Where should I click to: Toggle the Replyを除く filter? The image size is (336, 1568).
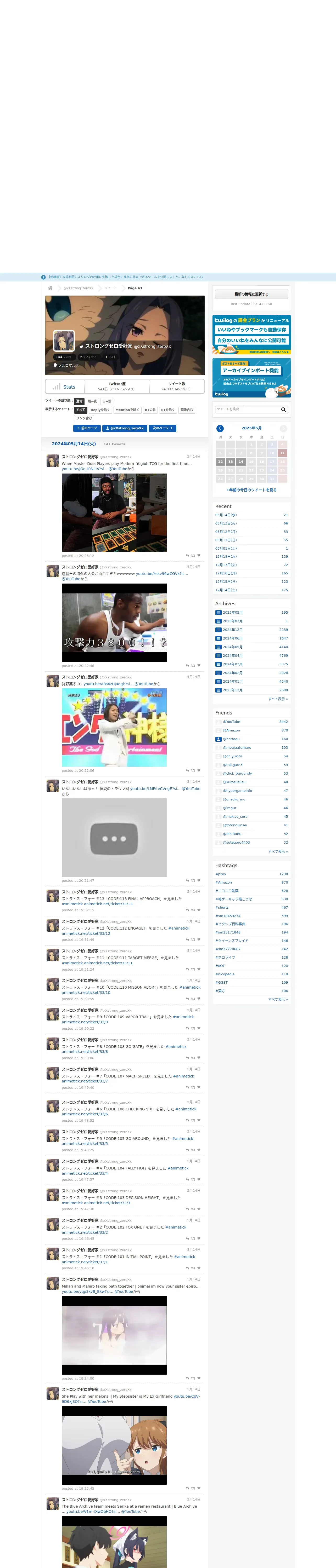pyautogui.click(x=101, y=410)
